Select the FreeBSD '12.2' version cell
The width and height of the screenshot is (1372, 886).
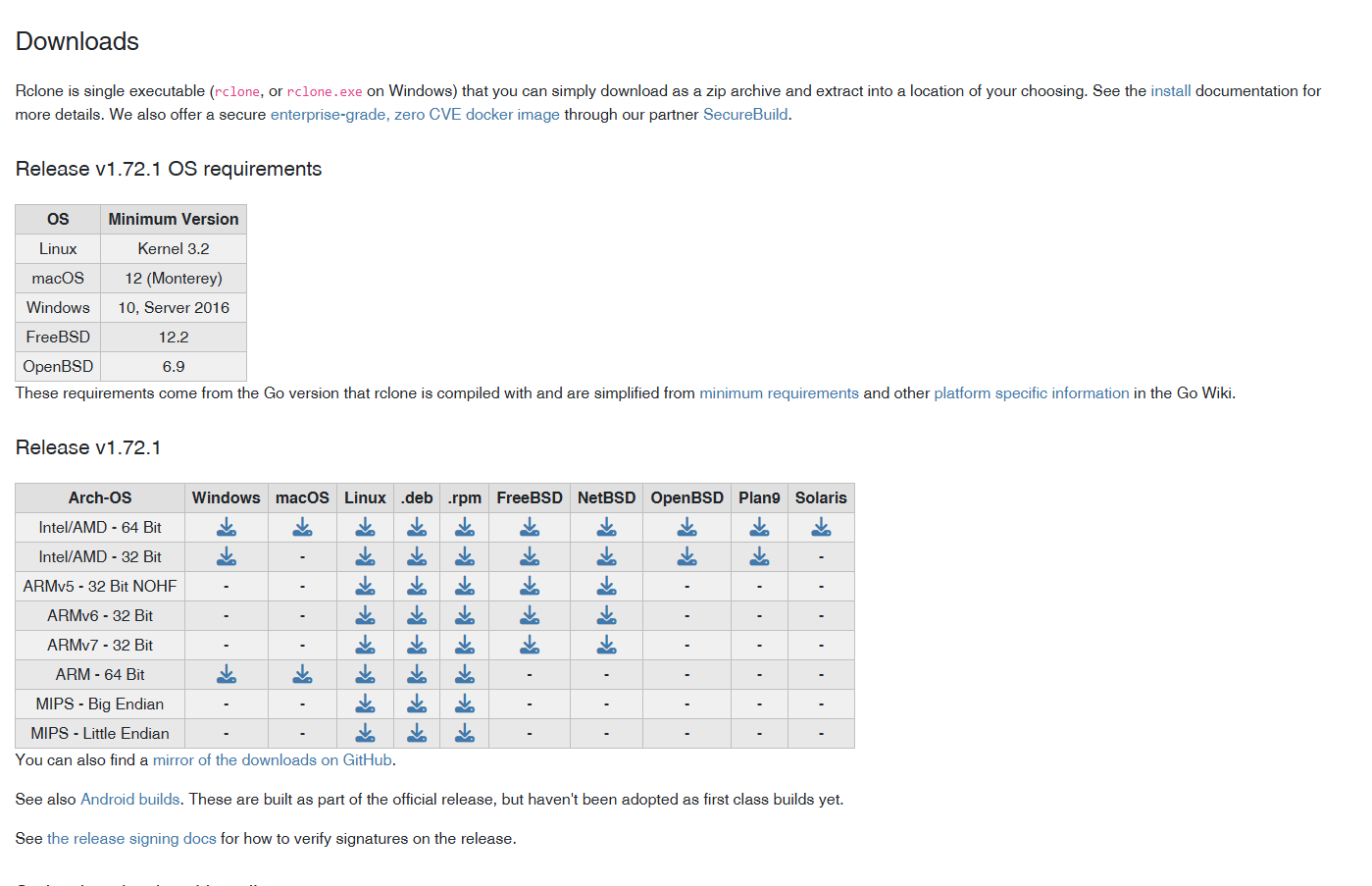[174, 338]
